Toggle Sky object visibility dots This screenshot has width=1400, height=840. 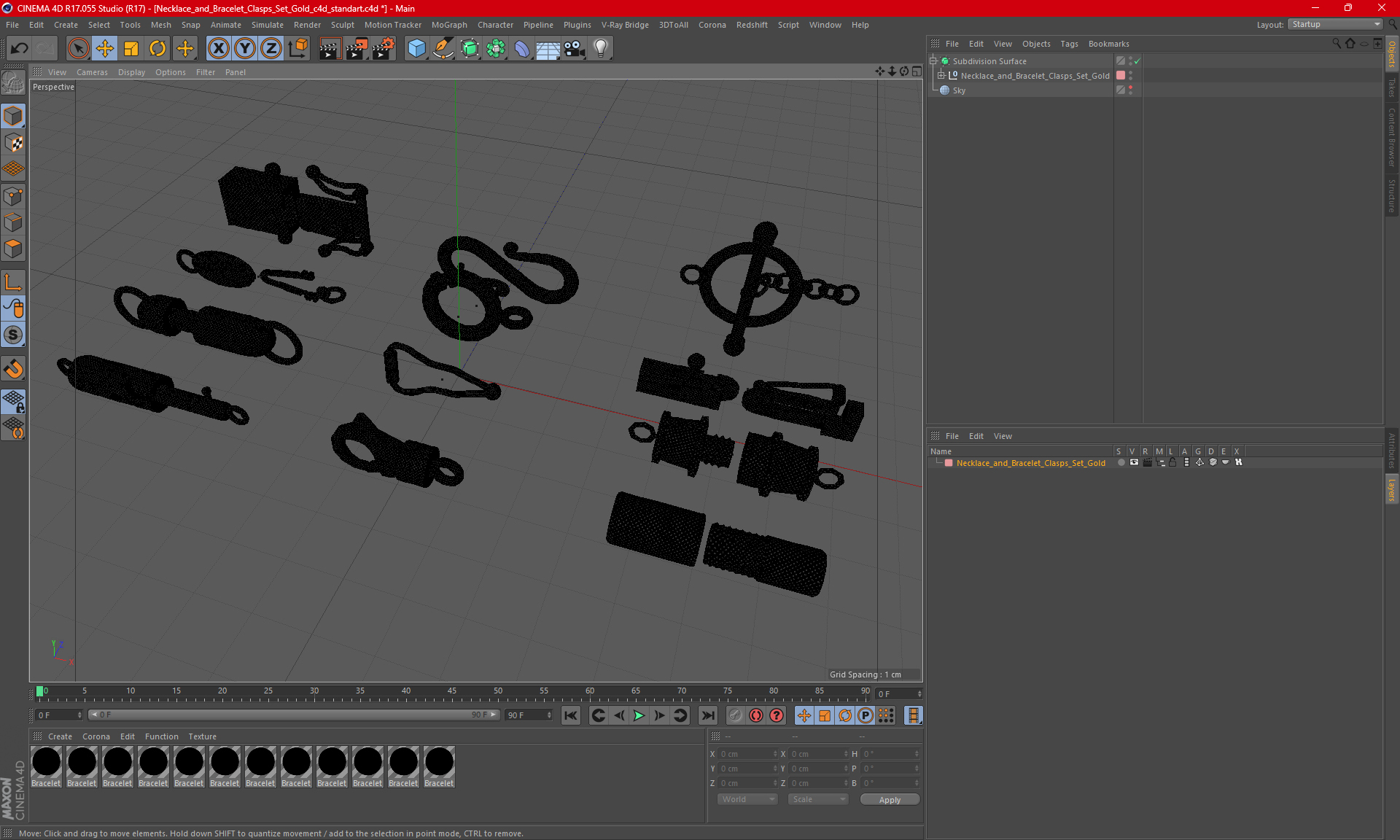pos(1130,90)
